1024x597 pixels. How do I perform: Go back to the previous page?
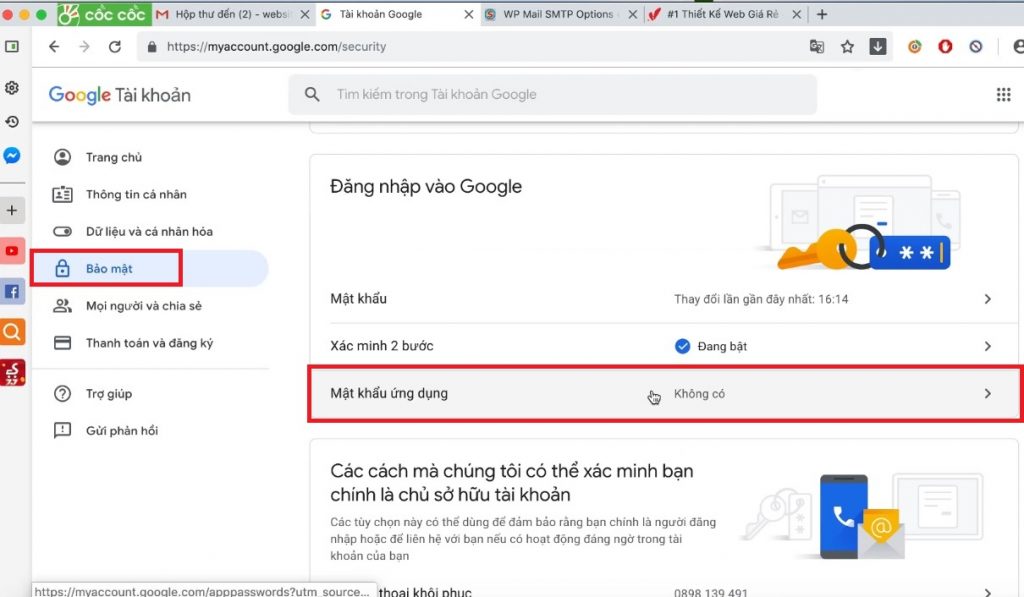(x=54, y=47)
